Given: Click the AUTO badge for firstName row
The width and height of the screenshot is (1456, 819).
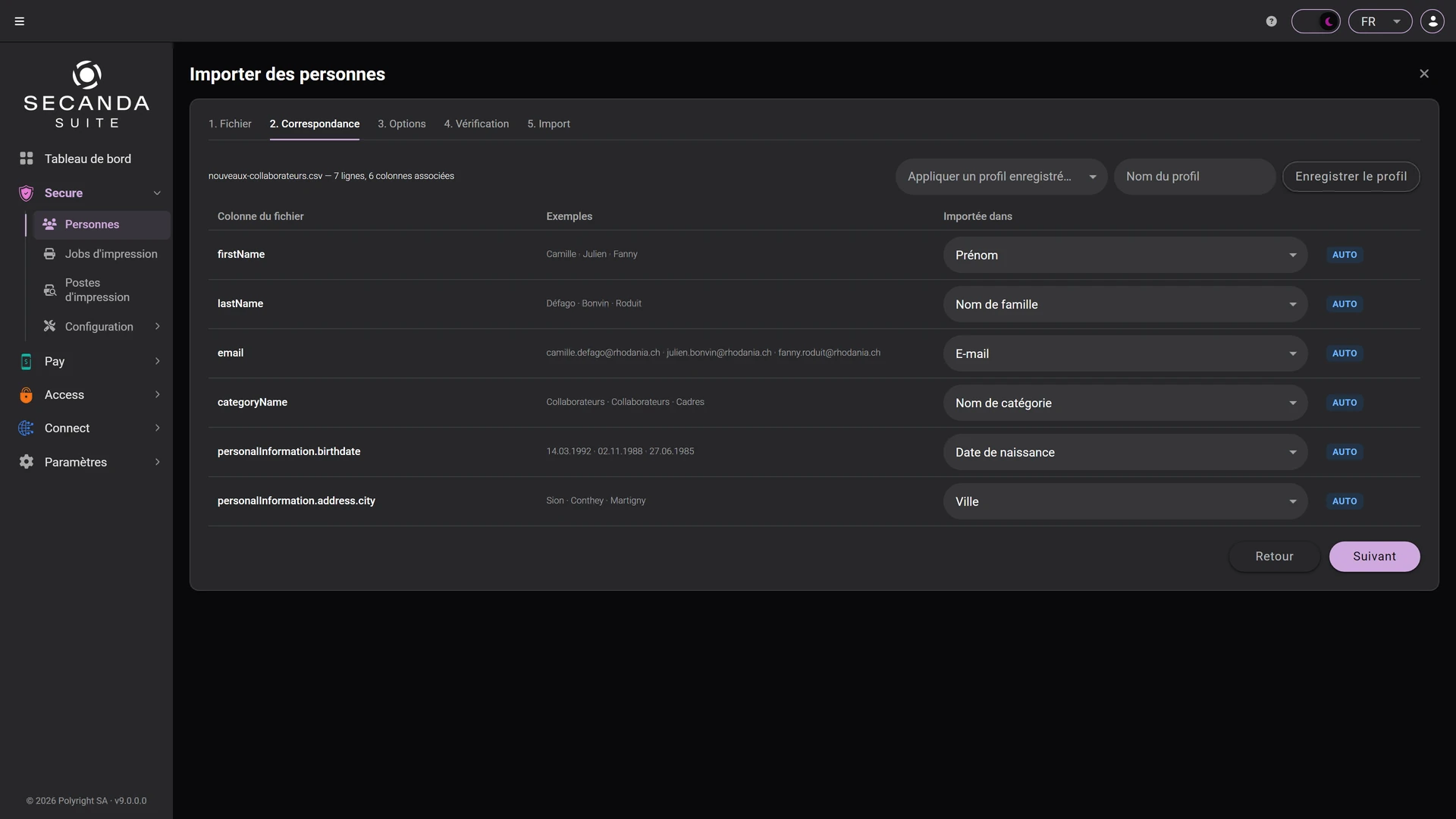Looking at the screenshot, I should (x=1345, y=255).
